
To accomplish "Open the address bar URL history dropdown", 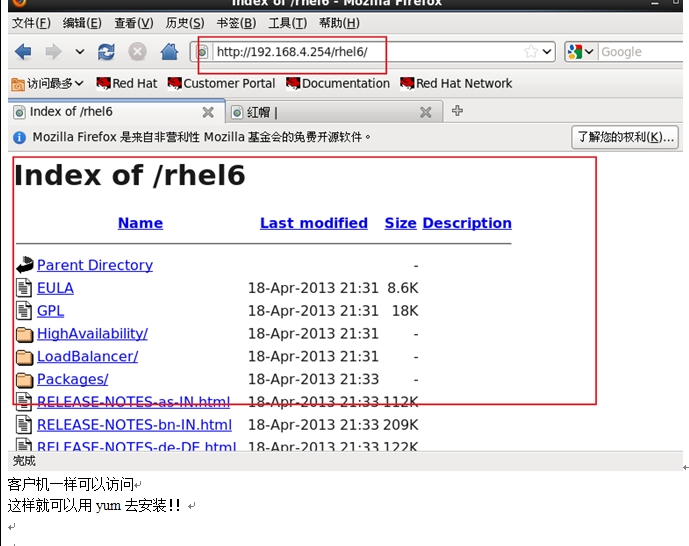I will (x=547, y=52).
